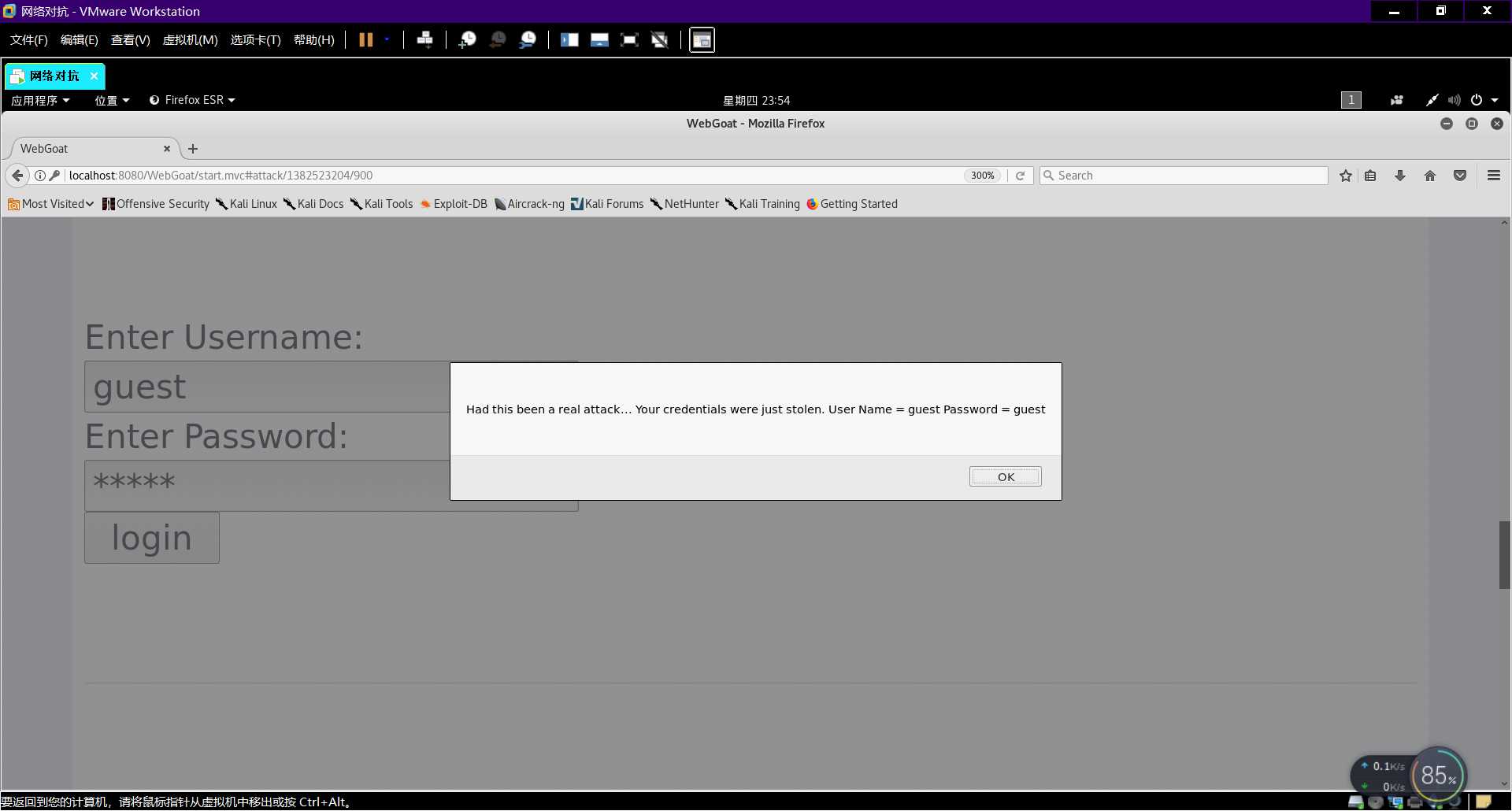
Task: Reload the current WebGoat page
Action: click(x=1020, y=176)
